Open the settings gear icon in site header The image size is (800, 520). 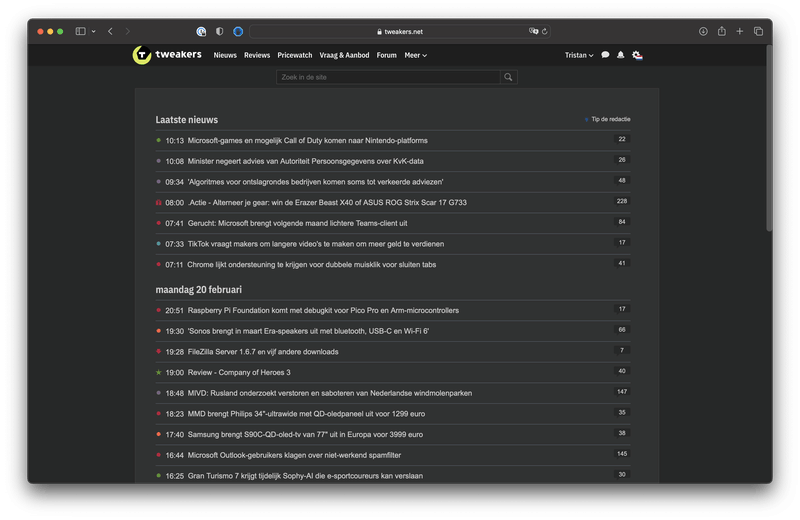tap(637, 55)
